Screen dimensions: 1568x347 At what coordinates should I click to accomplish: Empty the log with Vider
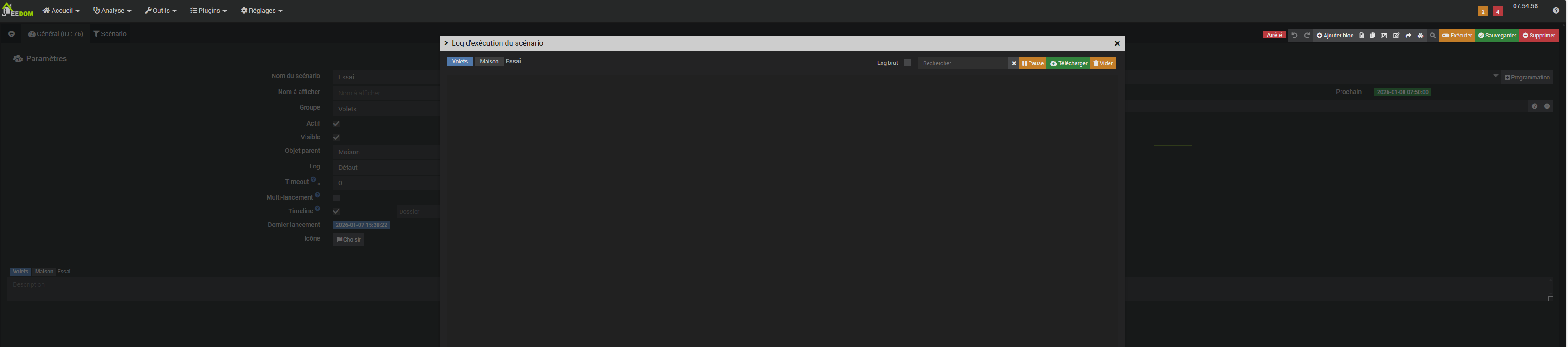click(1103, 63)
